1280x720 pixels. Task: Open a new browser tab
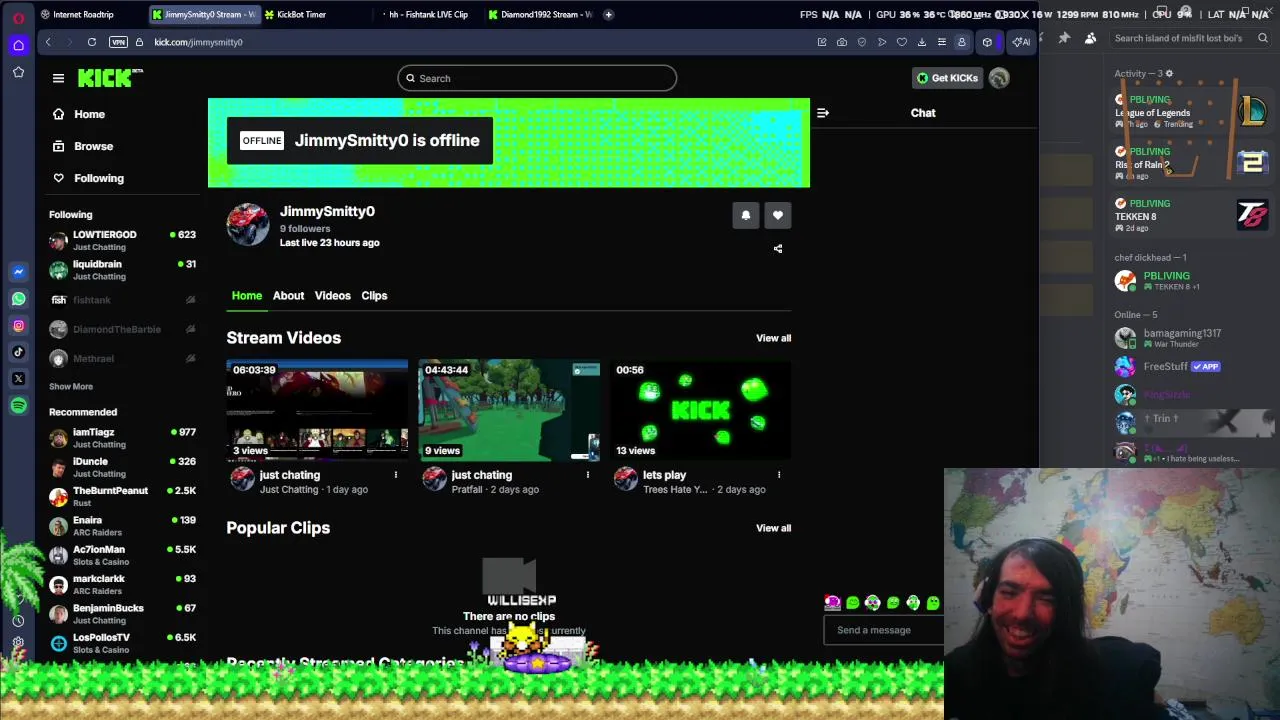608,15
